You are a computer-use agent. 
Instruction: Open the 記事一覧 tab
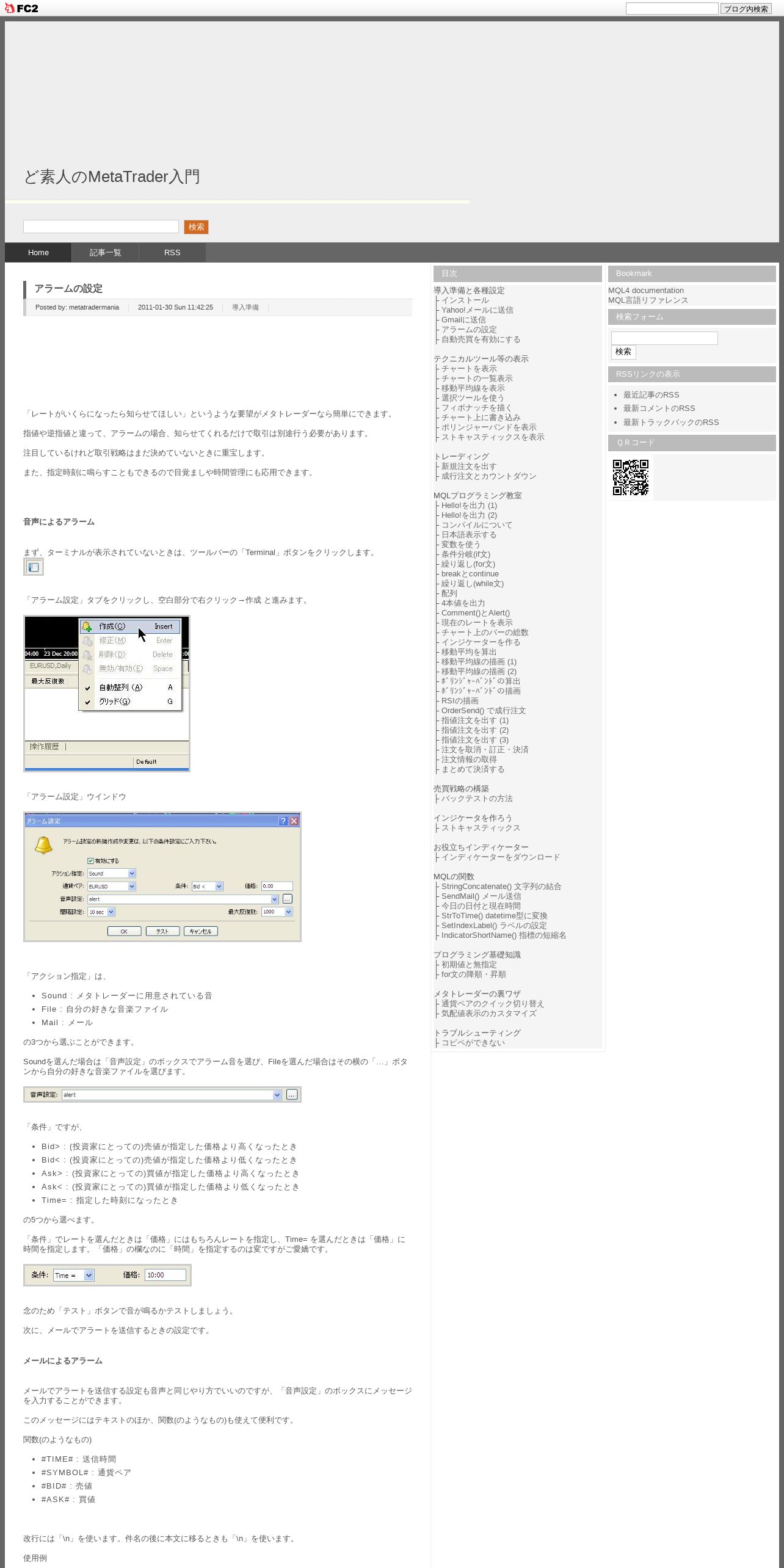coord(105,253)
